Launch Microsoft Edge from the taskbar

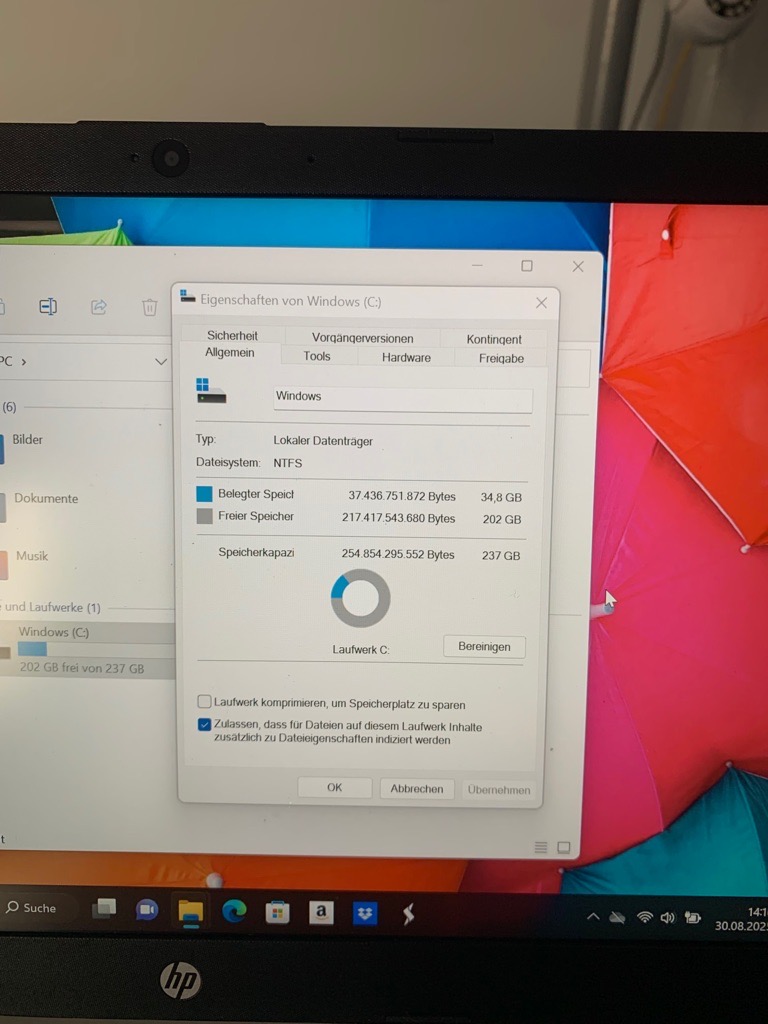coord(234,911)
